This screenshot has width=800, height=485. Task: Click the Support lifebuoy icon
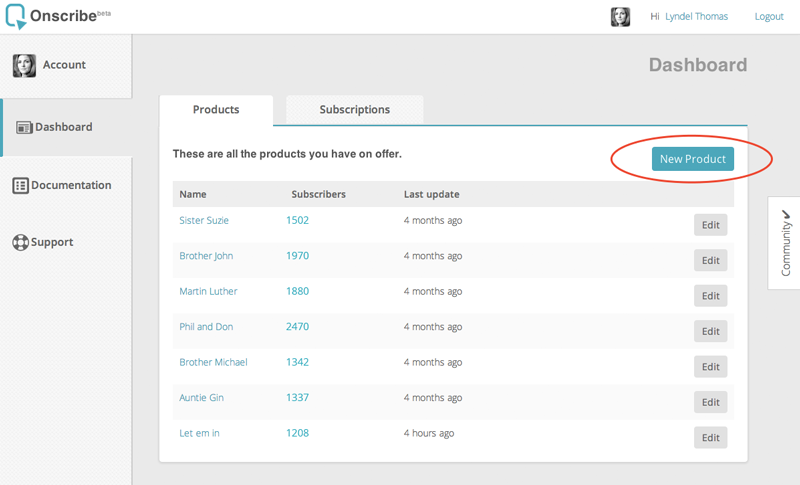point(20,242)
